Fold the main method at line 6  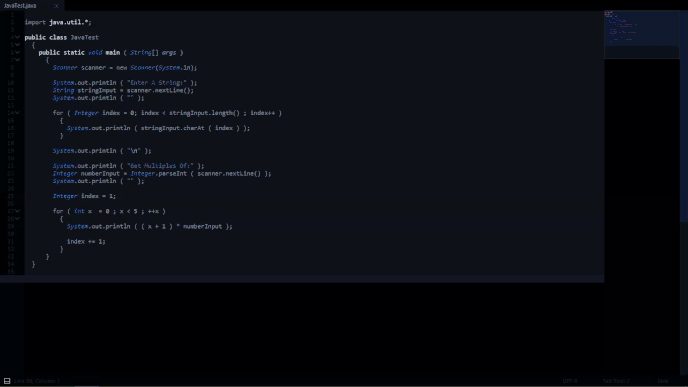coord(18,52)
